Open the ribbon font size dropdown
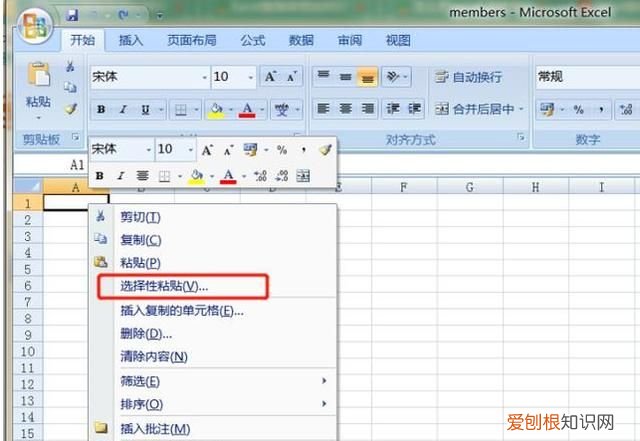This screenshot has width=640, height=441. (x=251, y=77)
